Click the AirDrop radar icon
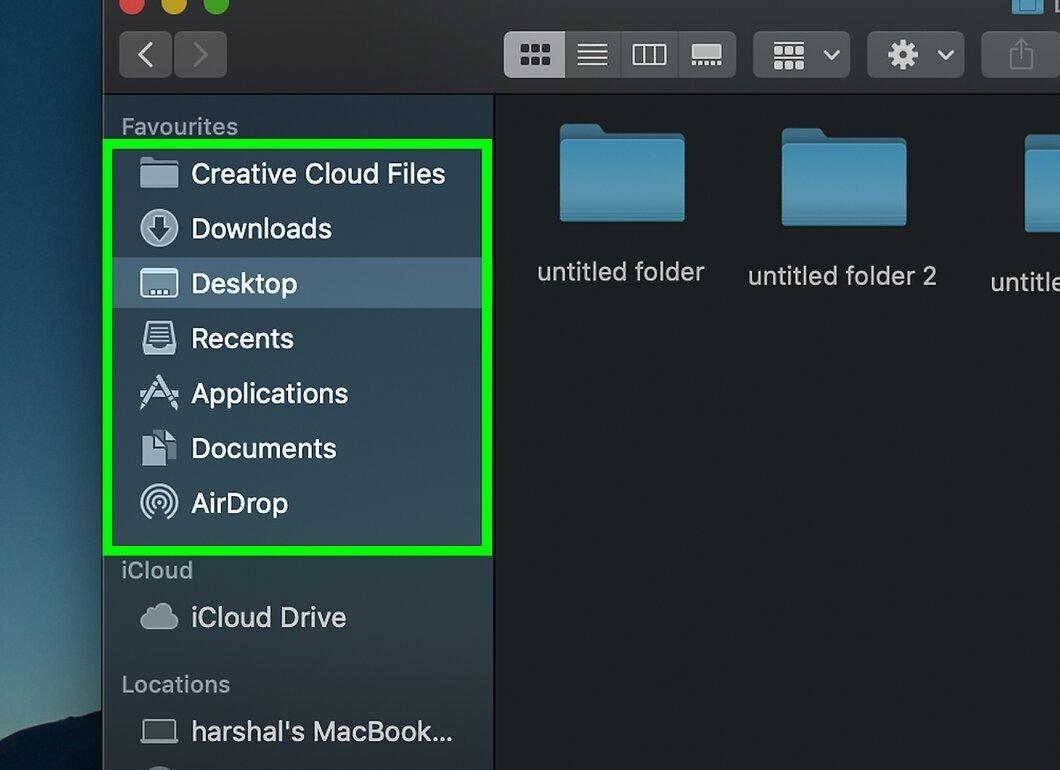Image resolution: width=1060 pixels, height=770 pixels. [x=159, y=502]
